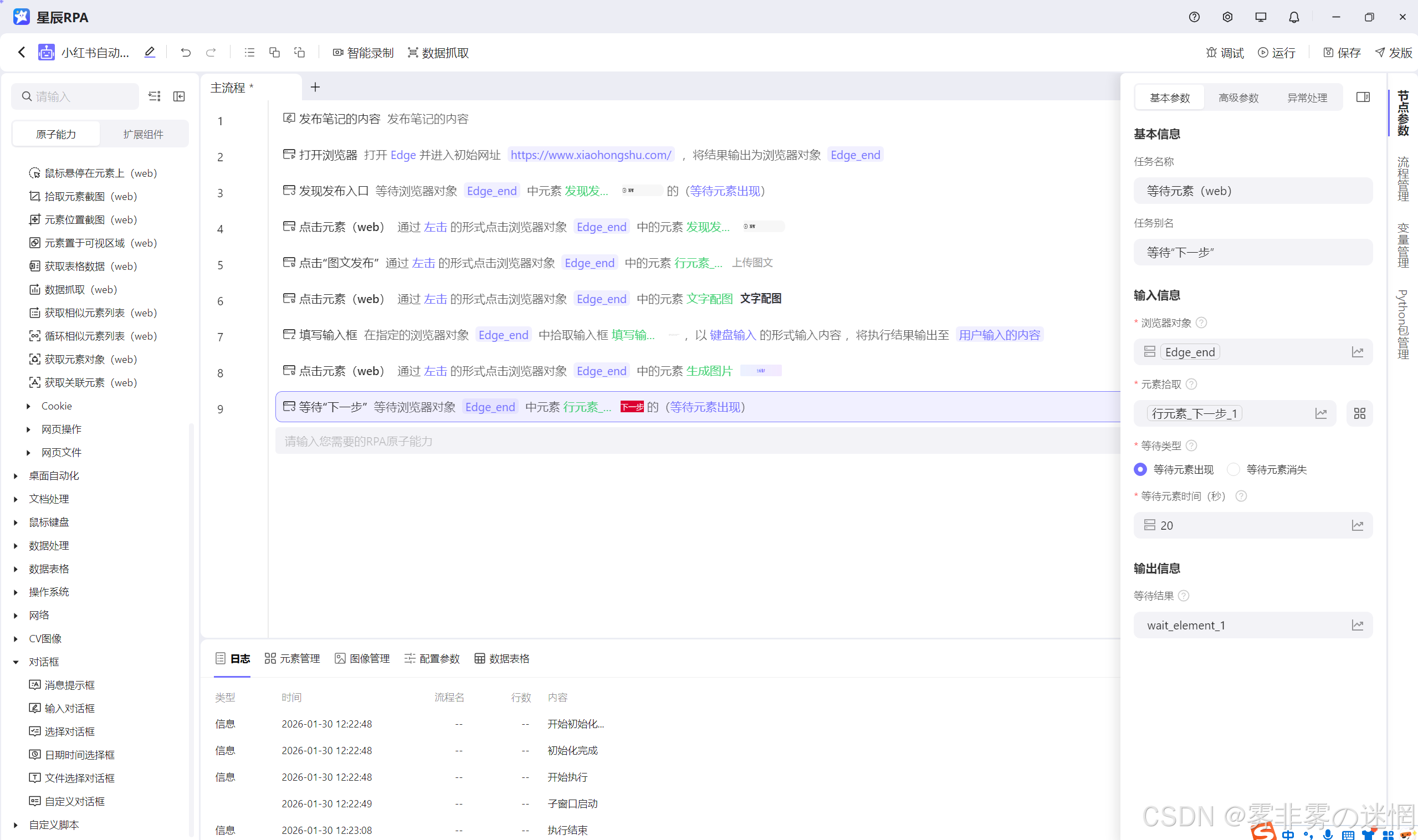Open element picker grid beside 元素拾取
The image size is (1418, 840).
point(1359,413)
